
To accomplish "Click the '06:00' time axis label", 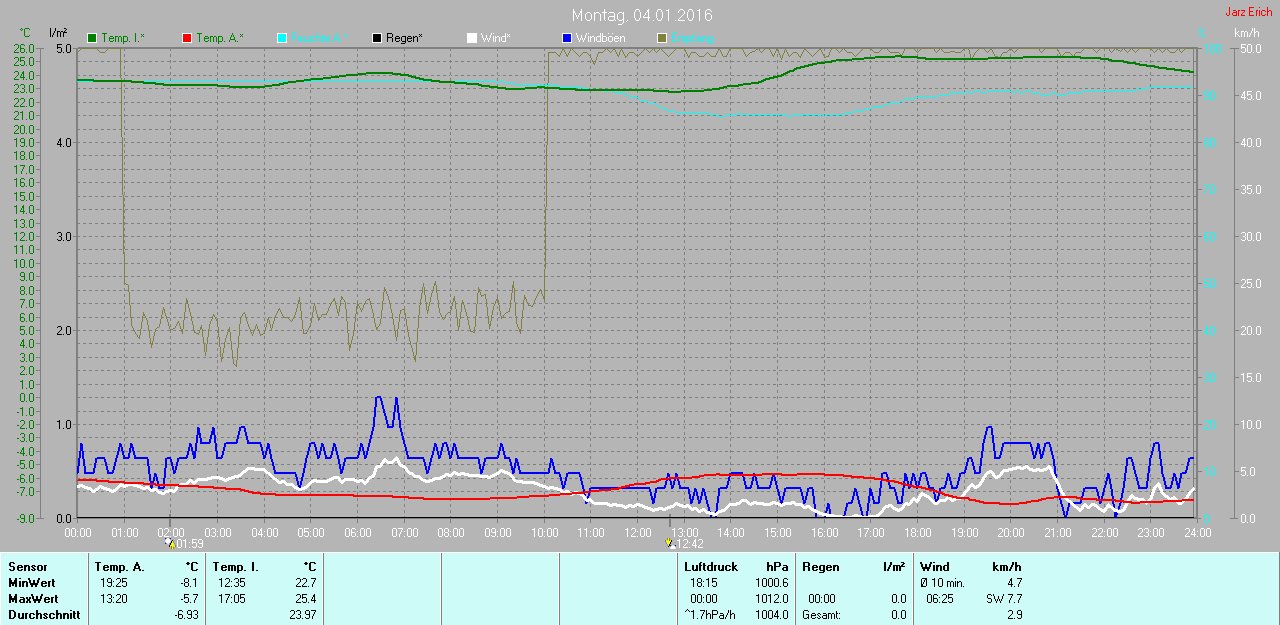I will (x=357, y=532).
